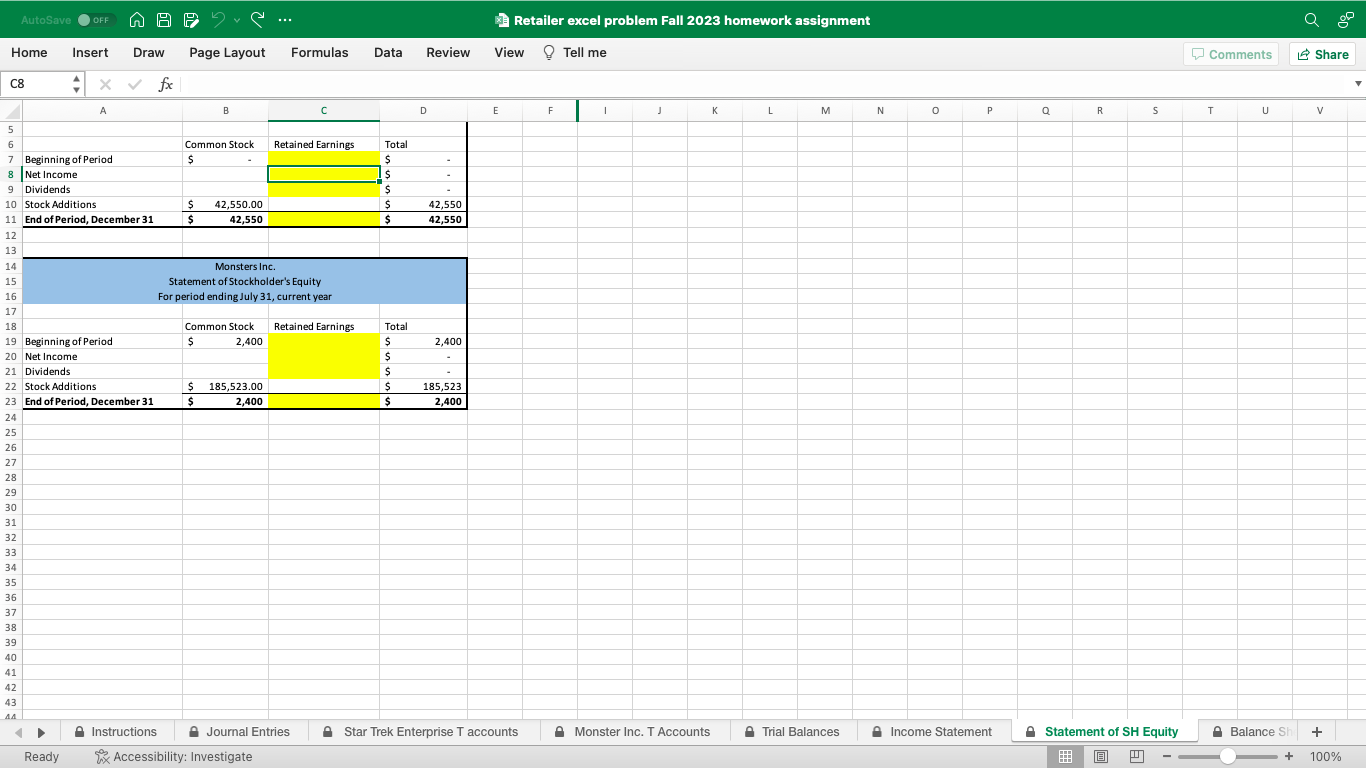Click the Comments button
1366x768 pixels.
point(1231,54)
